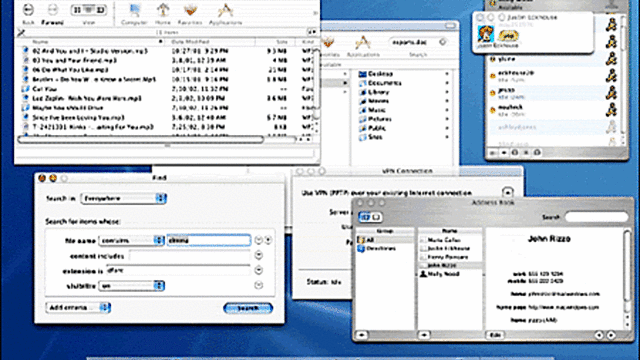Viewport: 640px width, 360px height.
Task: Open Computer from the Finder toolbar
Action: 134,11
